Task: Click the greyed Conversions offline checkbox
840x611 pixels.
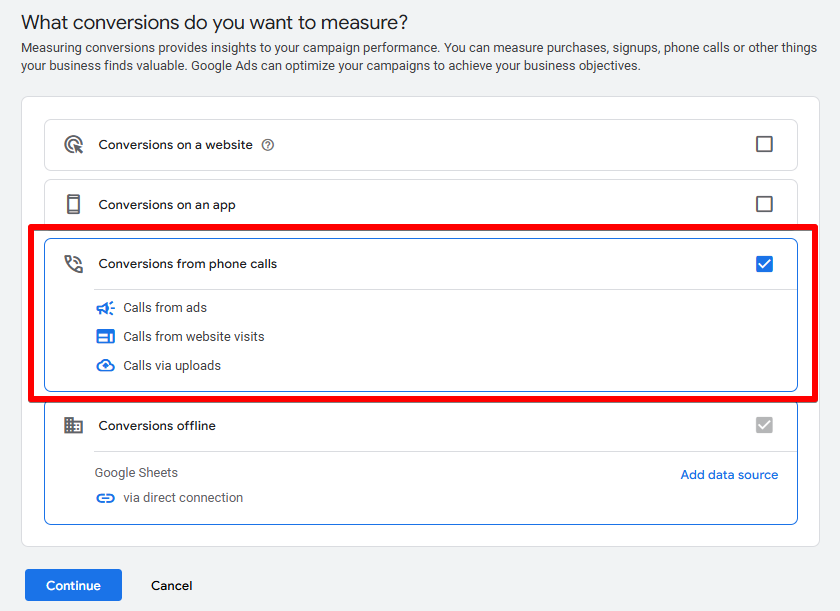Action: tap(764, 425)
